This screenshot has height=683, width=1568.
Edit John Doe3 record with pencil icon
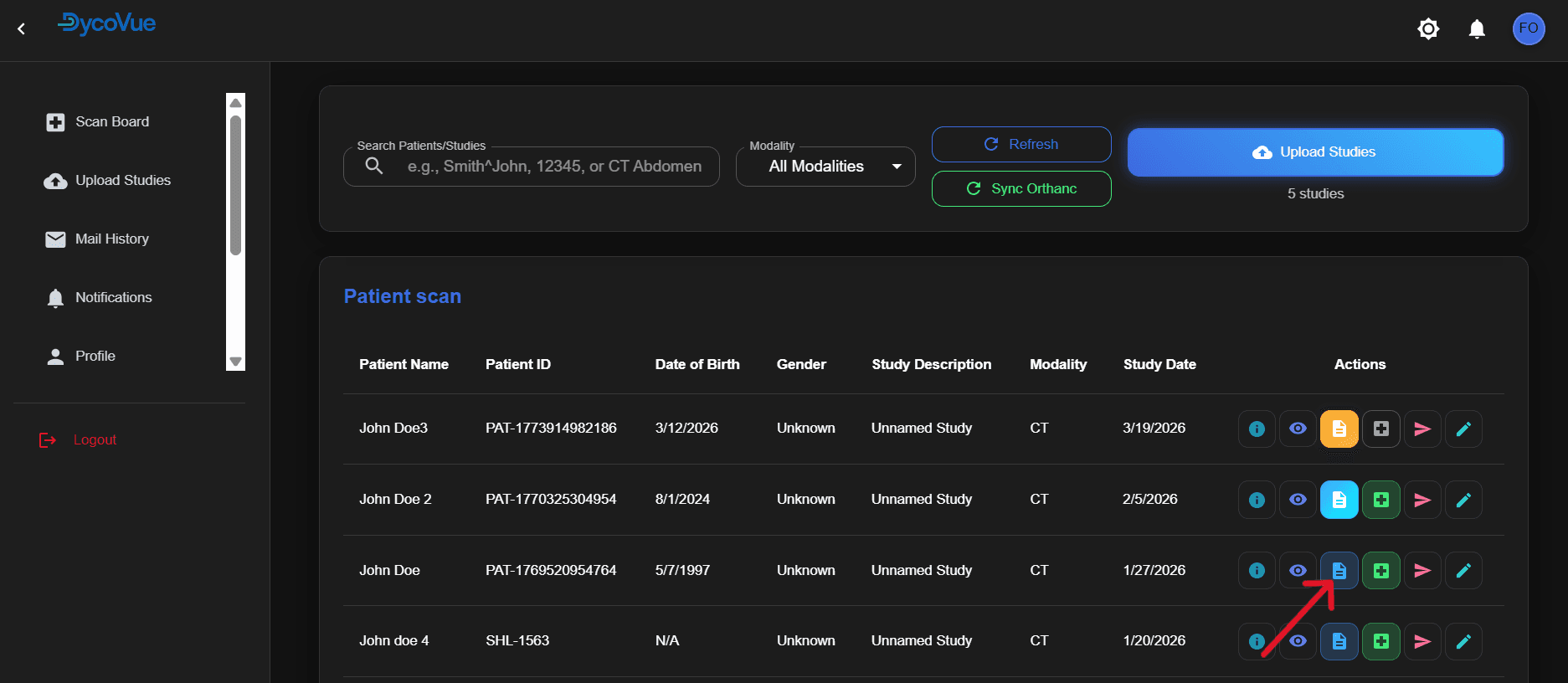[x=1463, y=429]
